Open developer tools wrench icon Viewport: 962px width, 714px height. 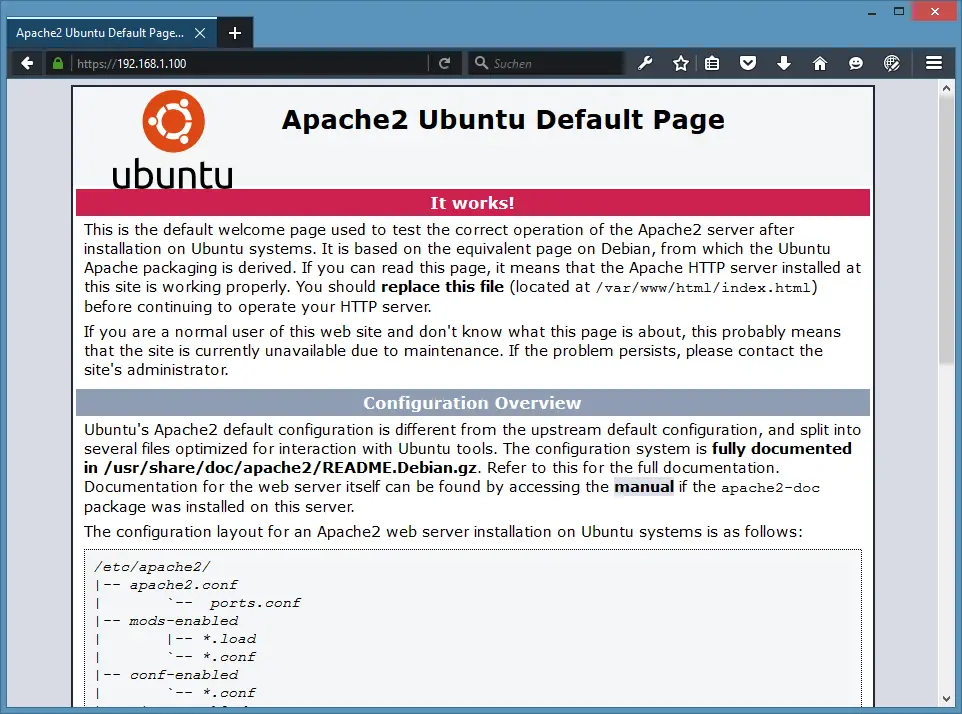tap(645, 63)
